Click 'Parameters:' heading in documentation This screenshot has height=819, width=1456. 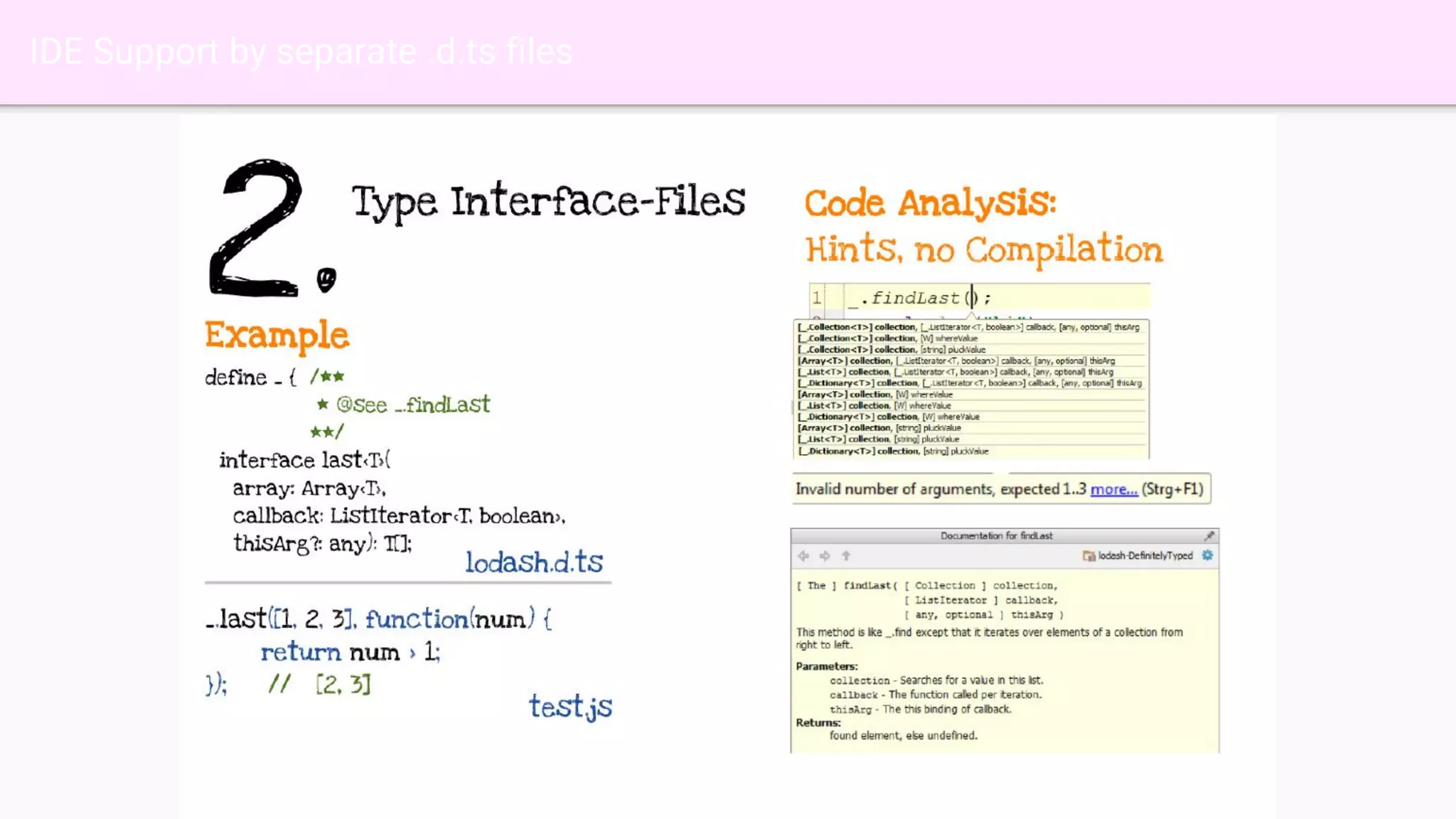tap(827, 666)
